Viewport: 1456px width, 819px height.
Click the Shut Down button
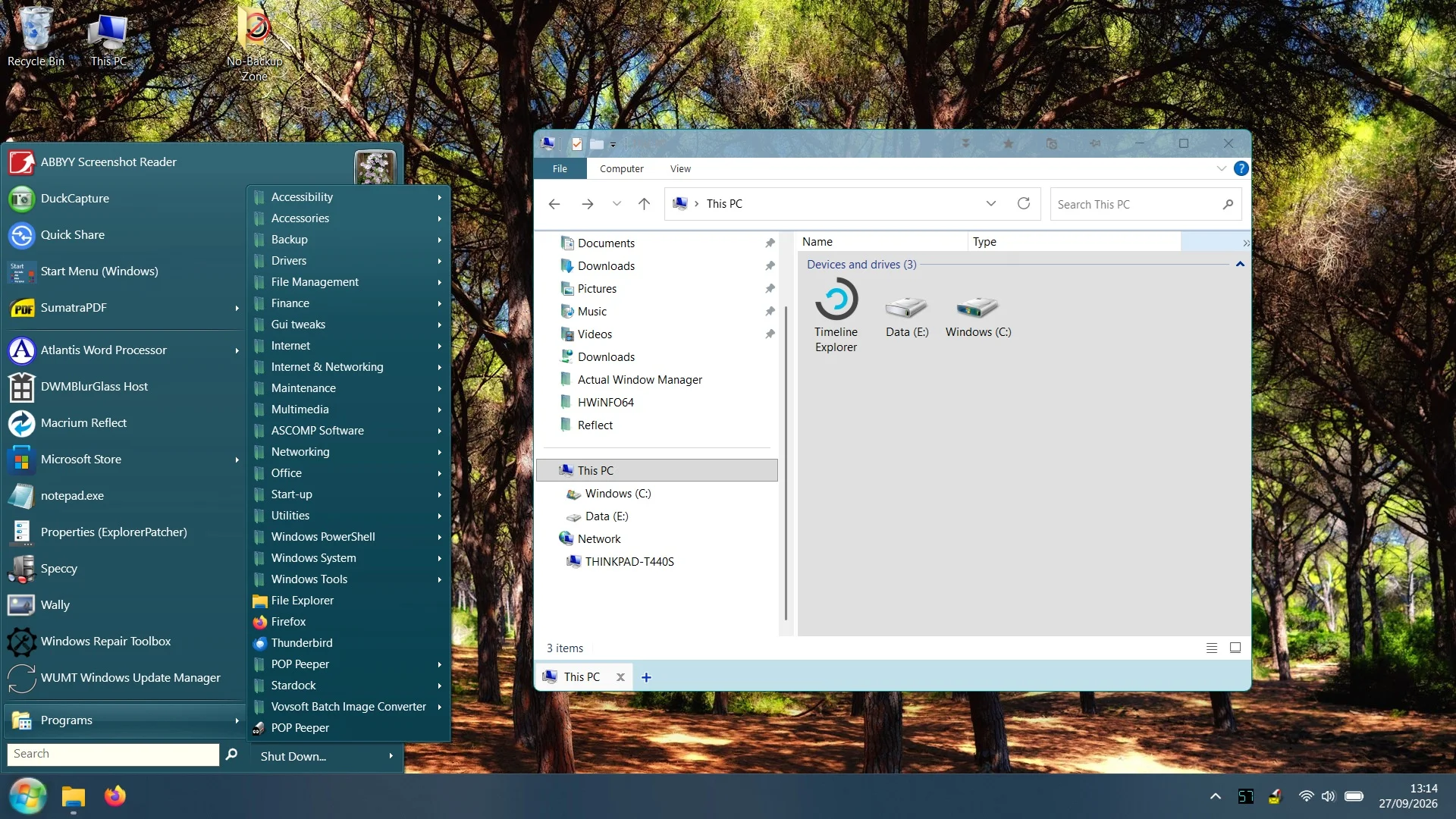click(x=293, y=756)
